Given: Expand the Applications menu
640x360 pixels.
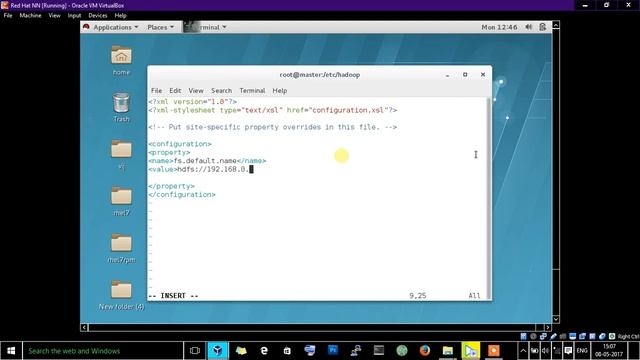Looking at the screenshot, I should point(116,27).
